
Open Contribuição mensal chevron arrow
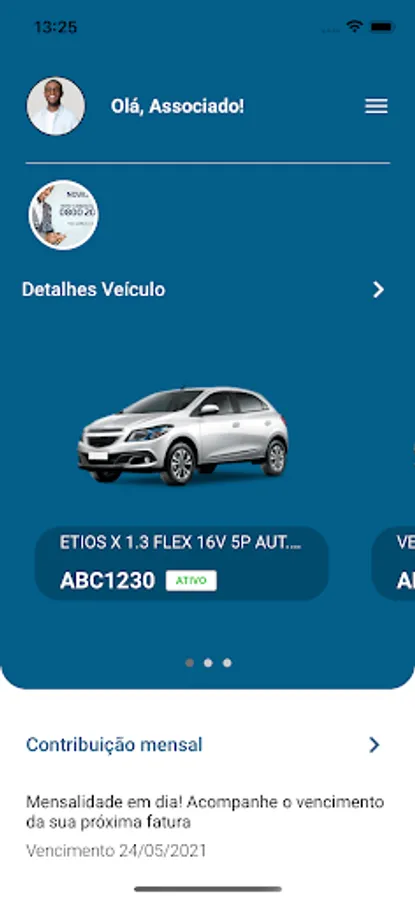(x=374, y=745)
